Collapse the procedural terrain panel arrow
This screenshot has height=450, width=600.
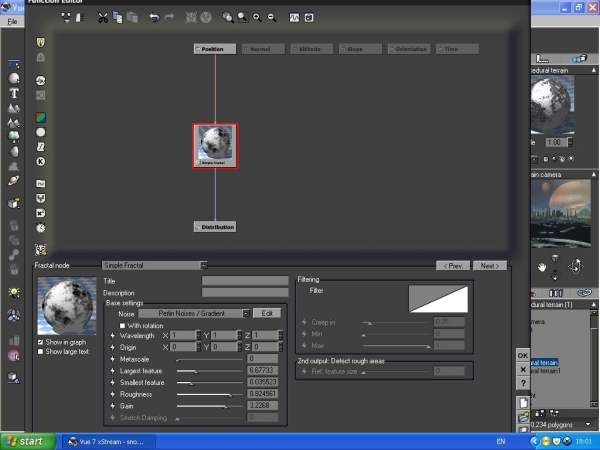(x=593, y=70)
